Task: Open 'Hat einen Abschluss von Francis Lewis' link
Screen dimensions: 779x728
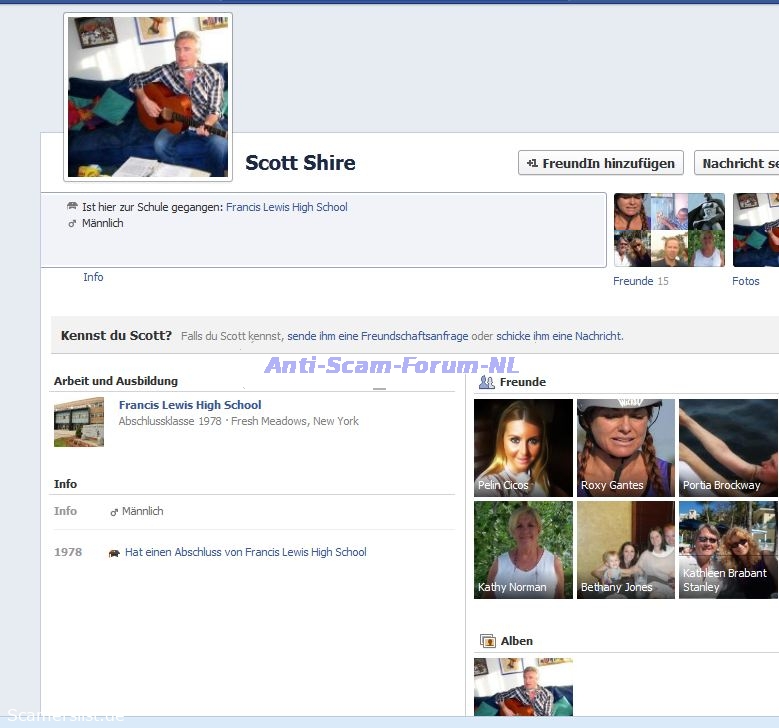Action: click(x=245, y=552)
